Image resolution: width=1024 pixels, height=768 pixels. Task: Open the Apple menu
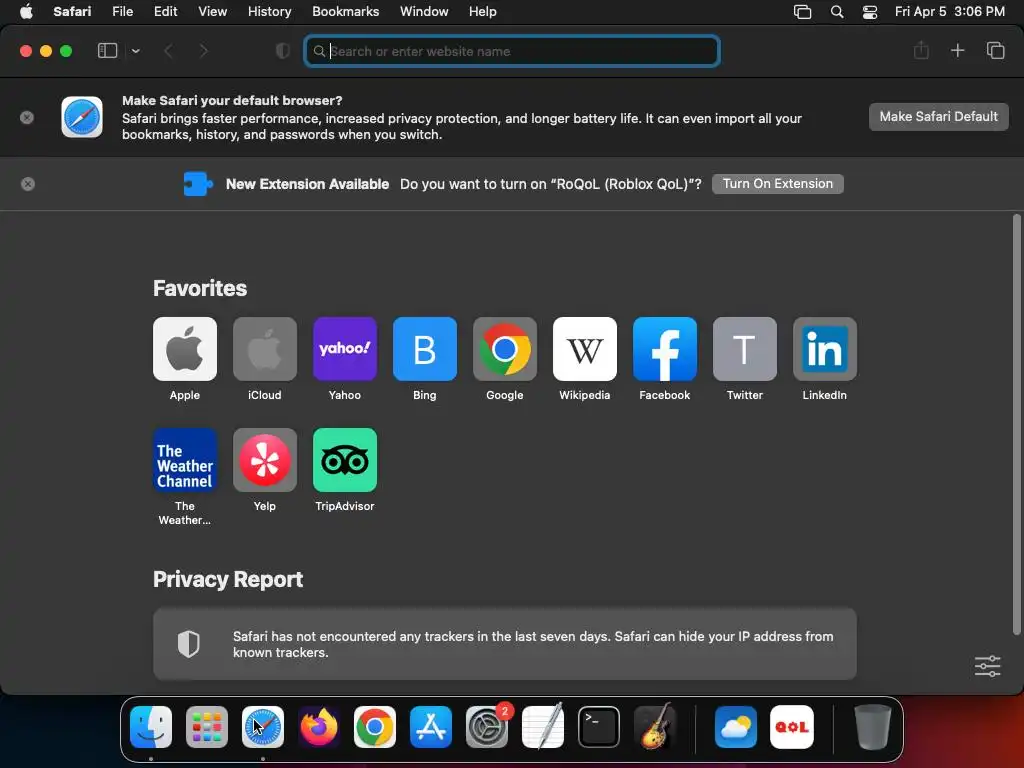click(x=26, y=11)
